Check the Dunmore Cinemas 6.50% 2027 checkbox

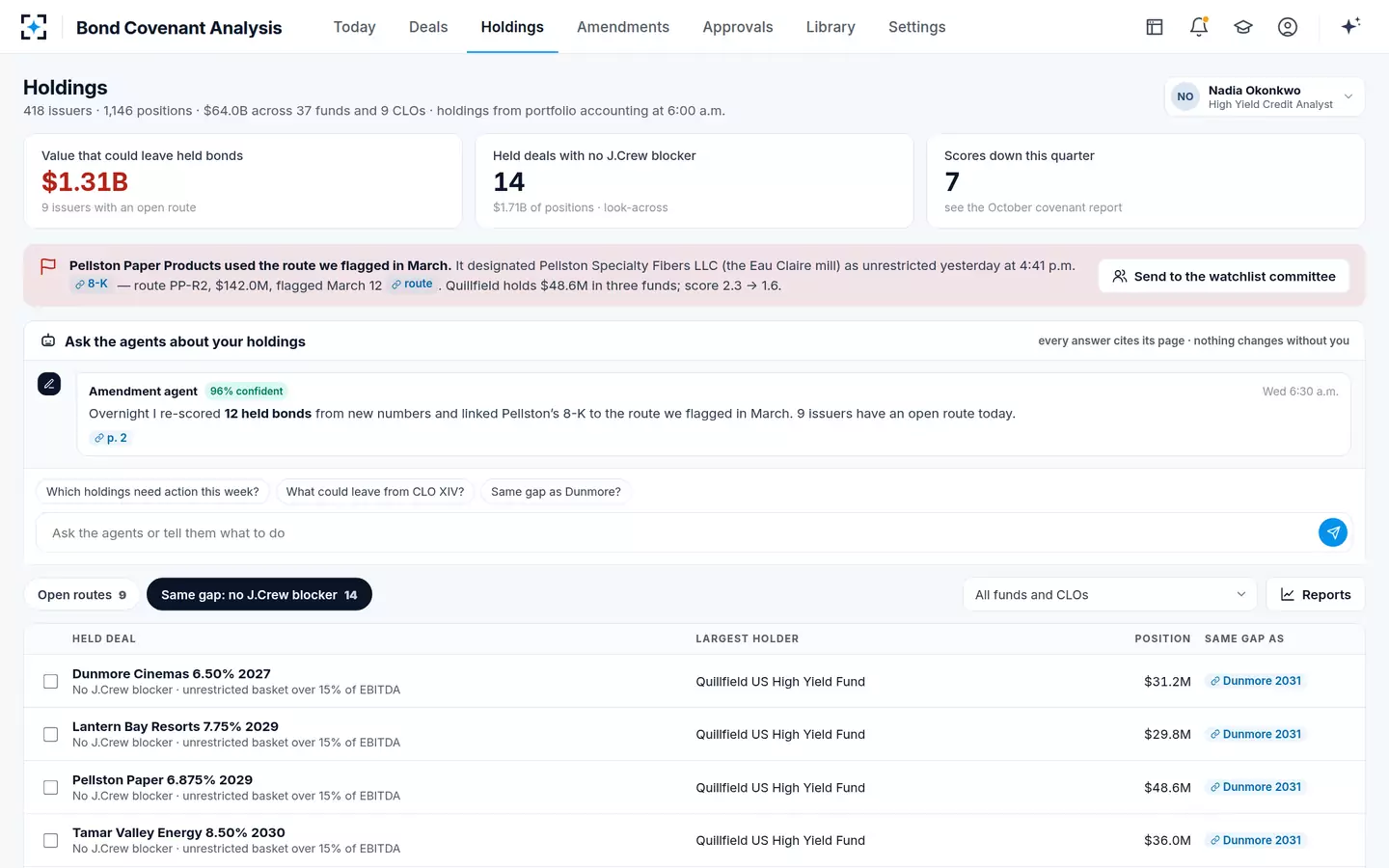50,682
